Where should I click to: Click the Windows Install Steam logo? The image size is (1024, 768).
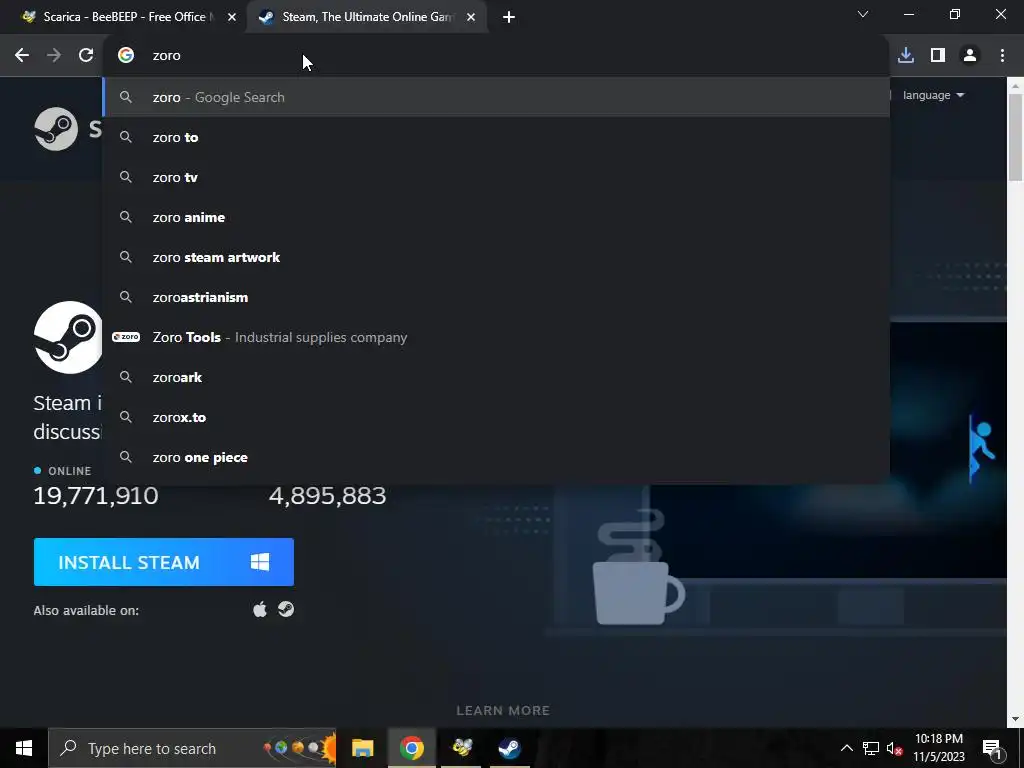point(260,562)
